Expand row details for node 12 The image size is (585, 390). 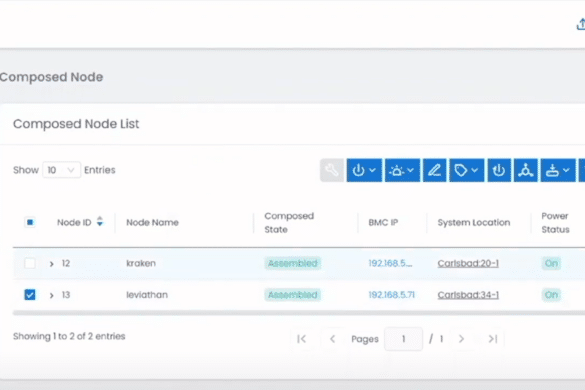click(51, 264)
